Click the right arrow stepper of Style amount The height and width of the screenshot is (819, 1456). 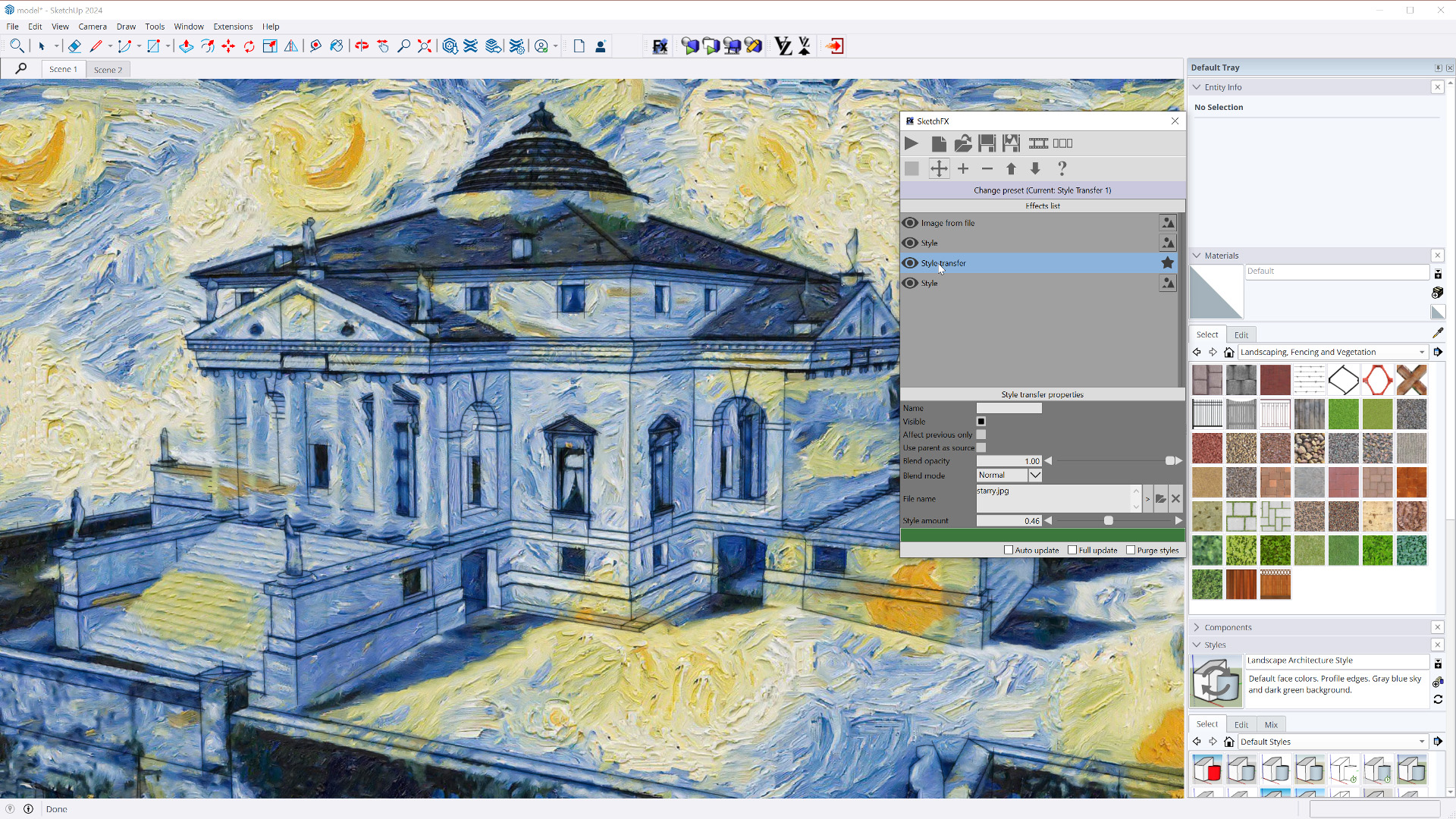point(1178,521)
